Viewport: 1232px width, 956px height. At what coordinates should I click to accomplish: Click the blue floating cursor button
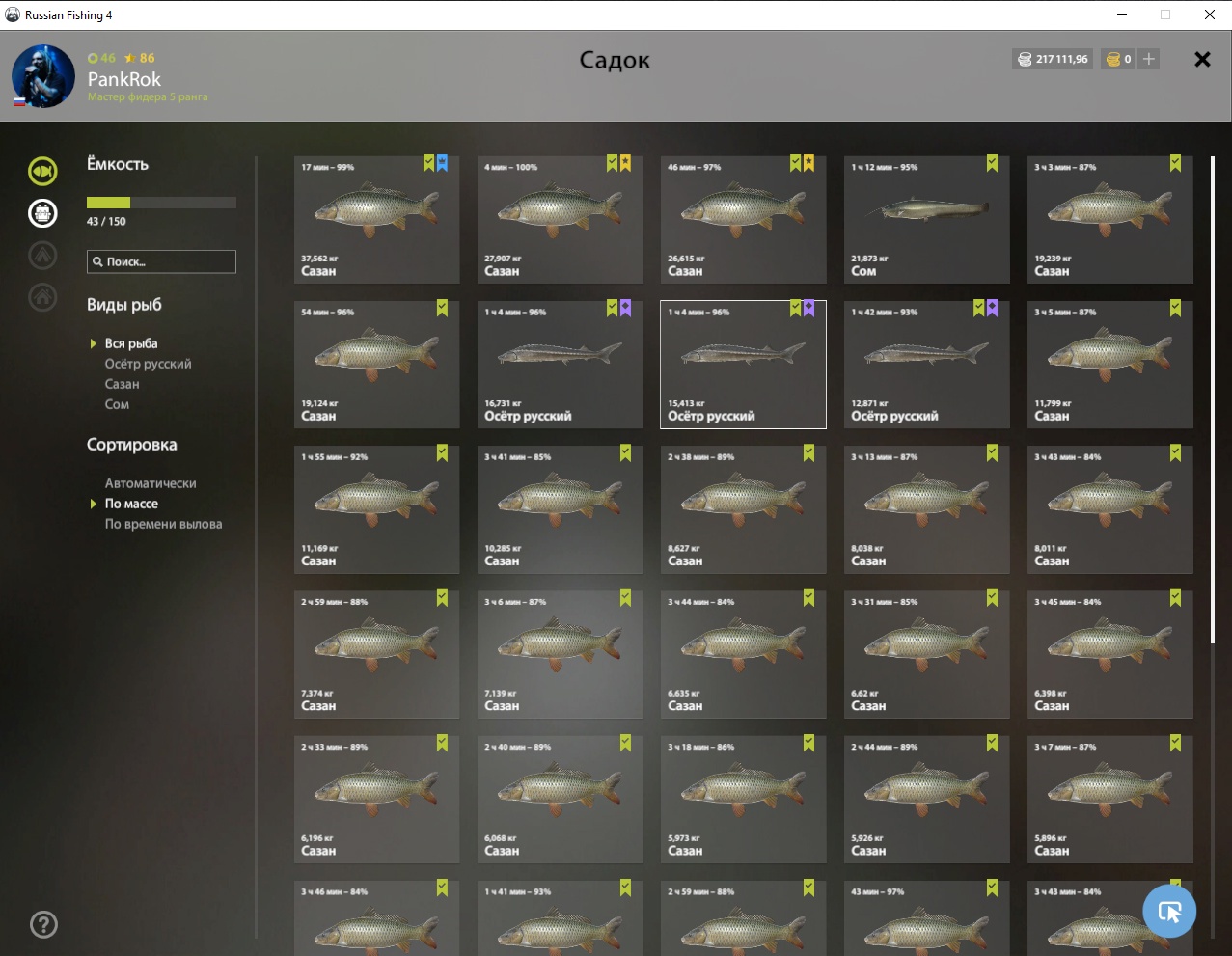pos(1169,910)
